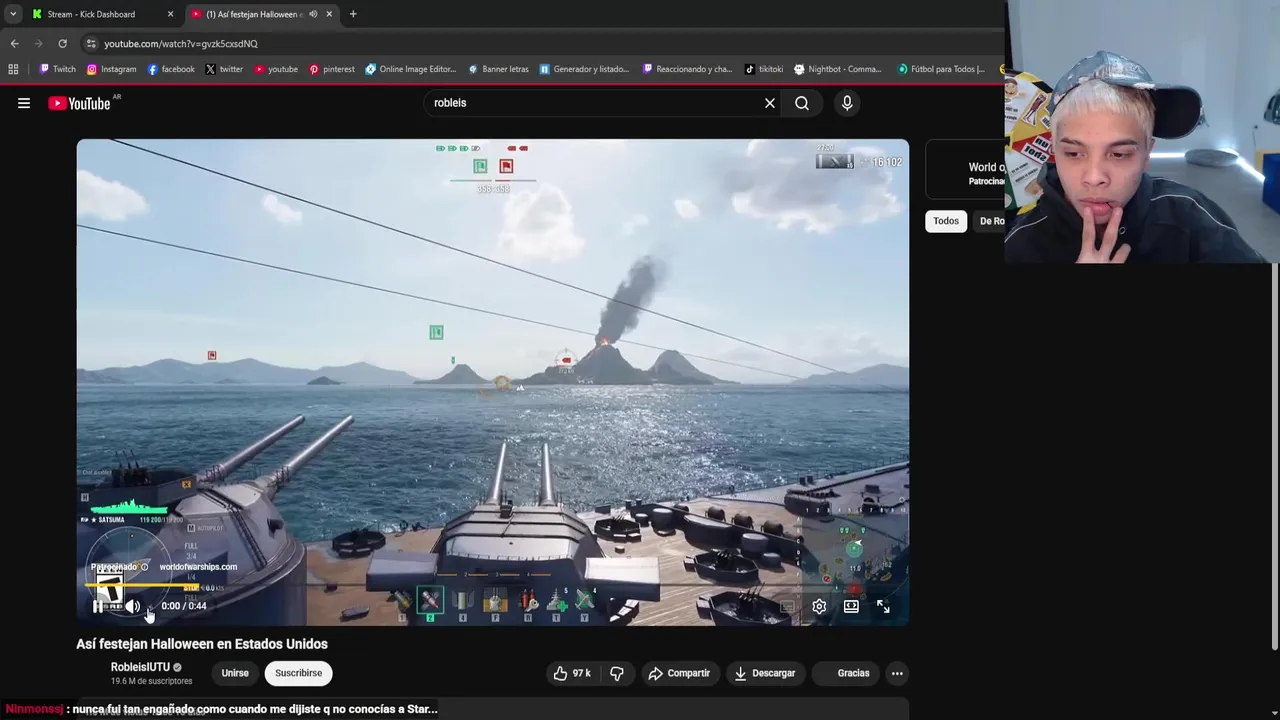This screenshot has width=1280, height=720.
Task: Enter fullscreen in the video player
Action: [883, 606]
